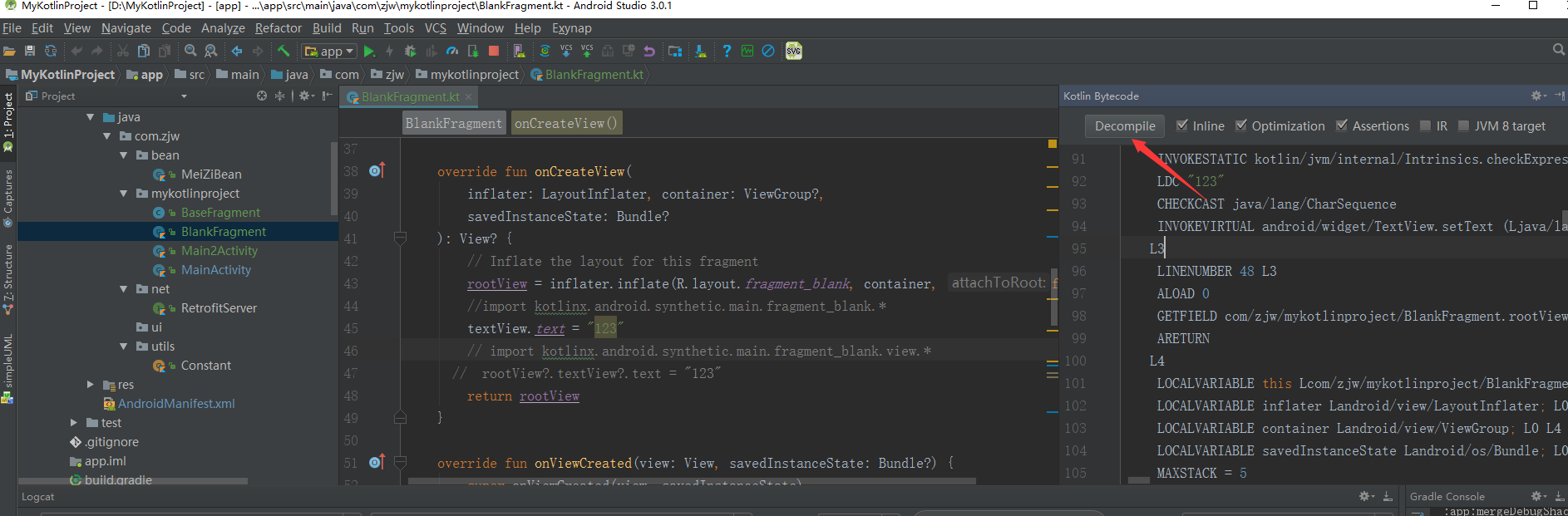Collapse the mykotlinproject package node
The image size is (1568, 516).
[x=123, y=194]
